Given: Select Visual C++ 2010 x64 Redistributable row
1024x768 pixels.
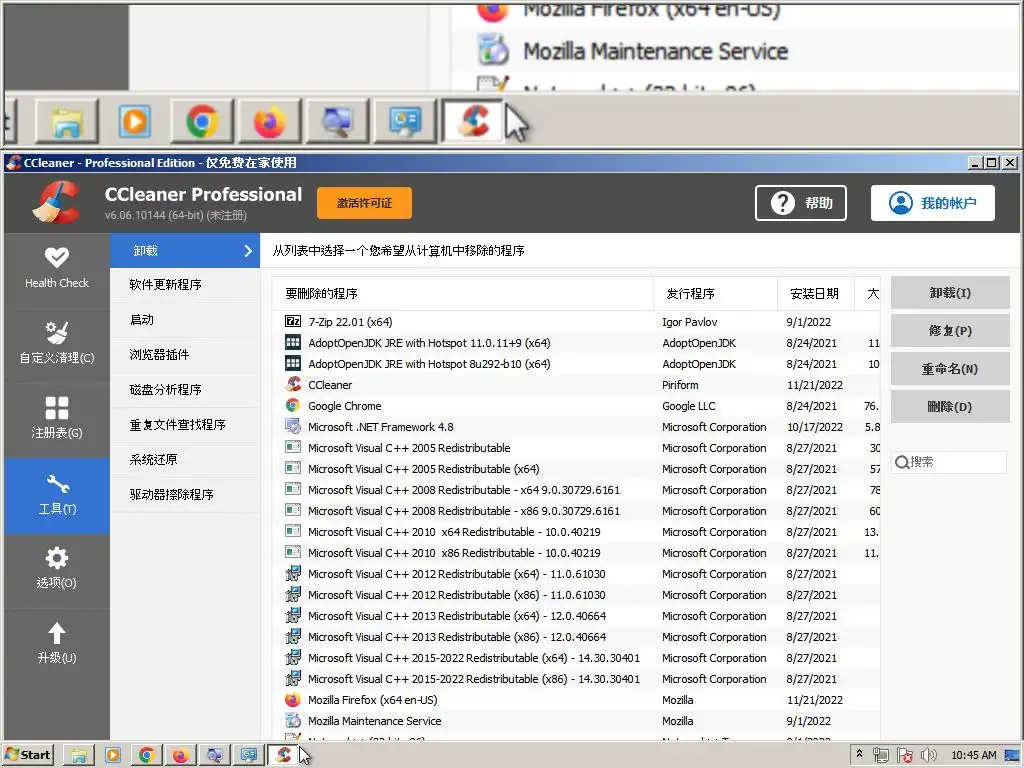Looking at the screenshot, I should [x=576, y=532].
